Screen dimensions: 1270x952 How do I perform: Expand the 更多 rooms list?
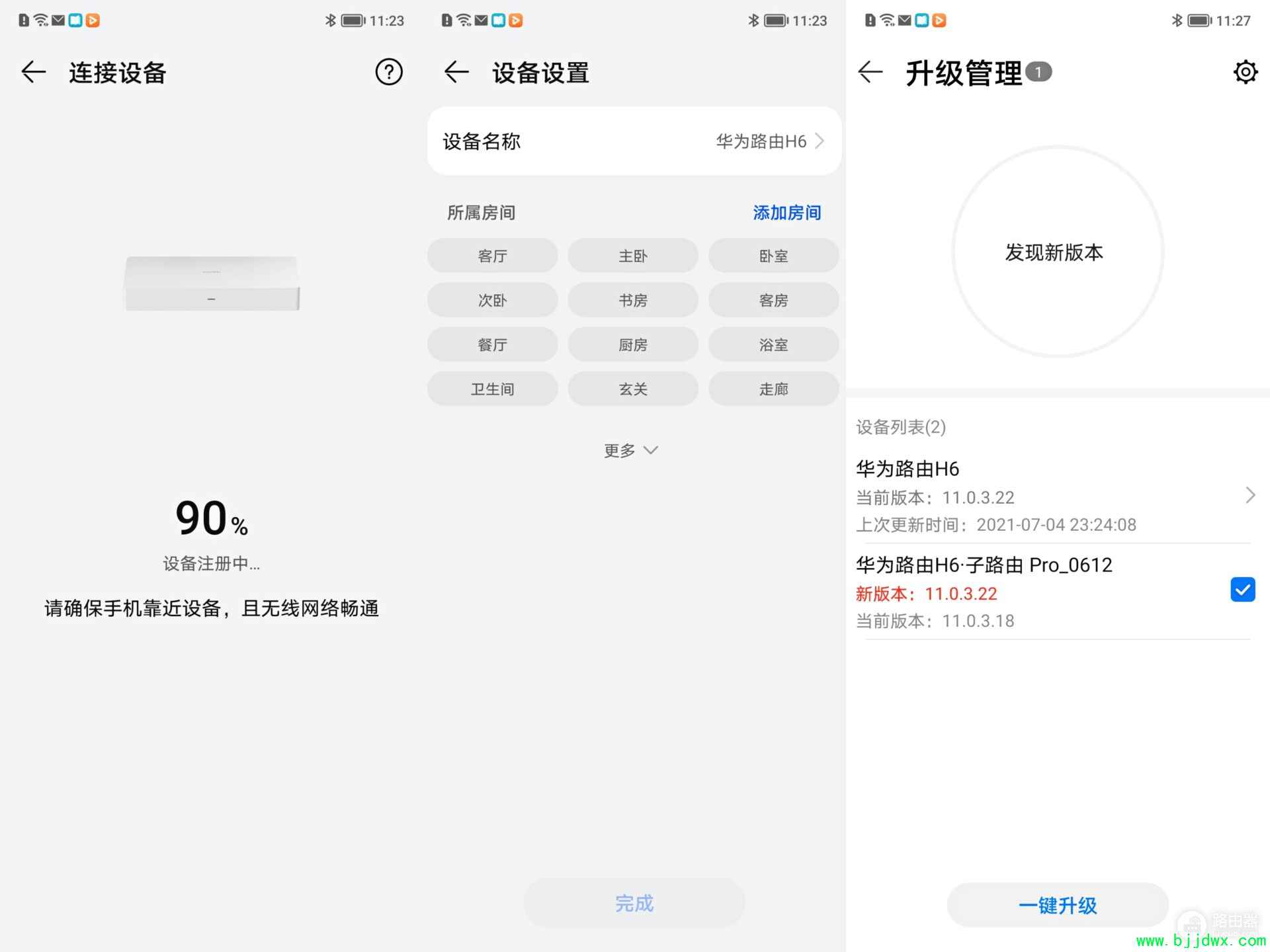click(x=631, y=451)
